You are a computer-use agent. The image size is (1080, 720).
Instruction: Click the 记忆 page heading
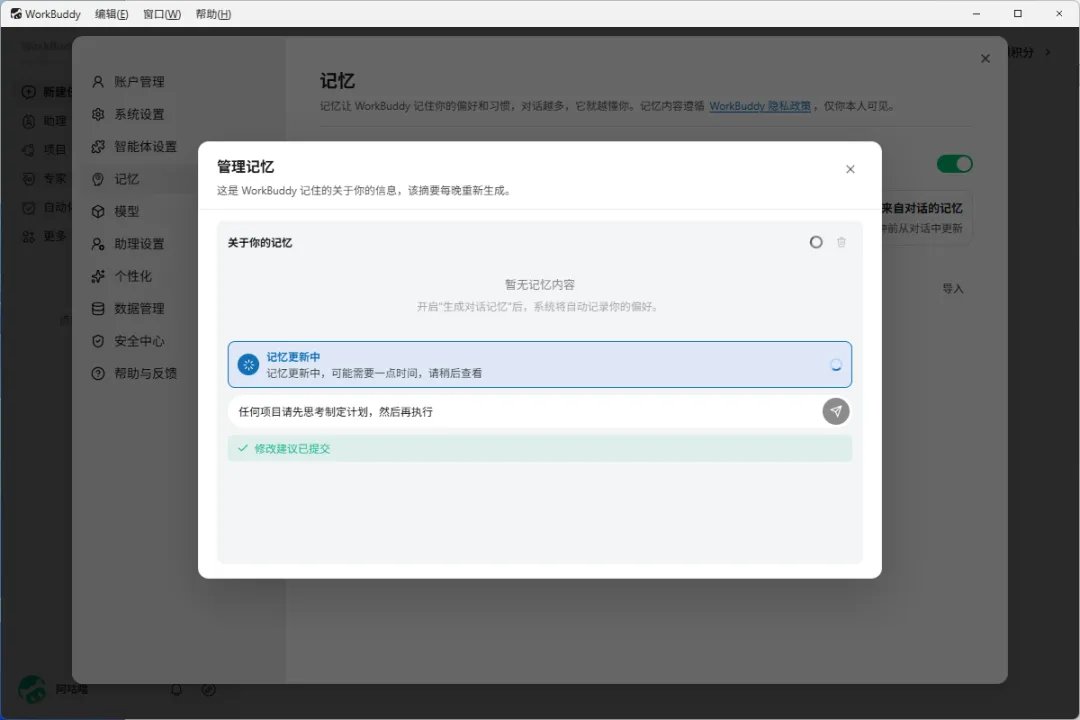[337, 81]
